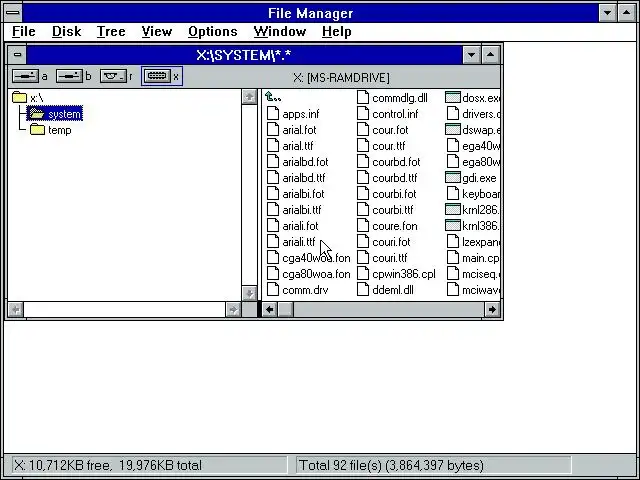640x480 pixels.
Task: Click the x:\ root folder in tree
Action: click(x=28, y=98)
